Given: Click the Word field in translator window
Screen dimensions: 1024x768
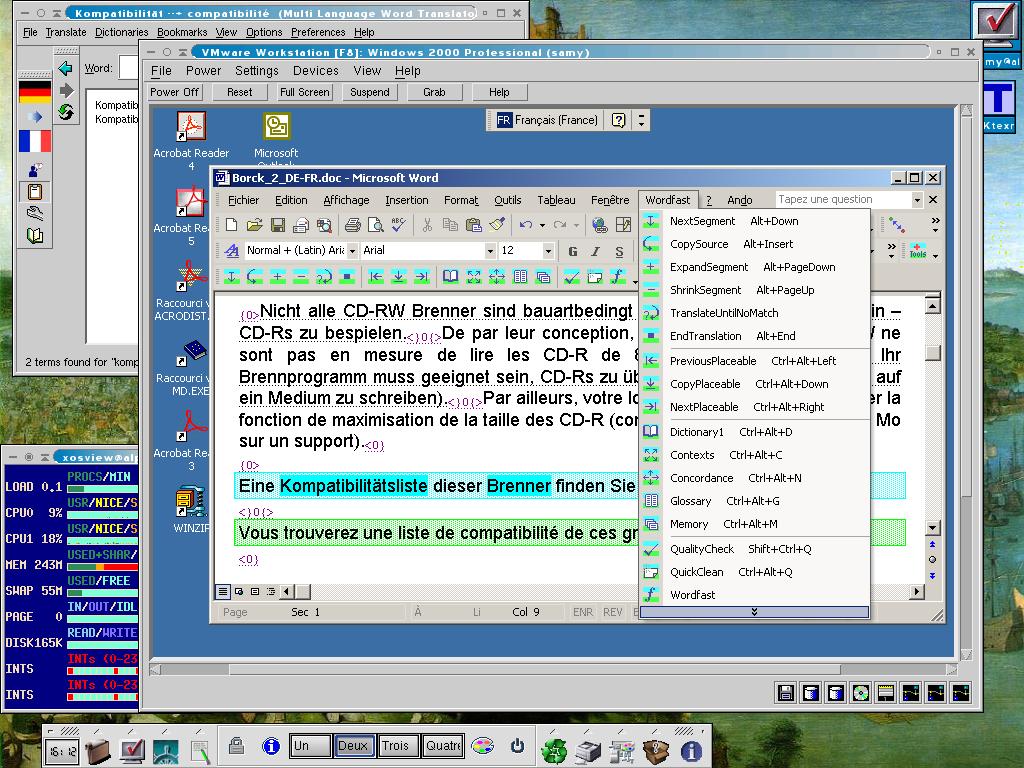Looking at the screenshot, I should point(129,68).
